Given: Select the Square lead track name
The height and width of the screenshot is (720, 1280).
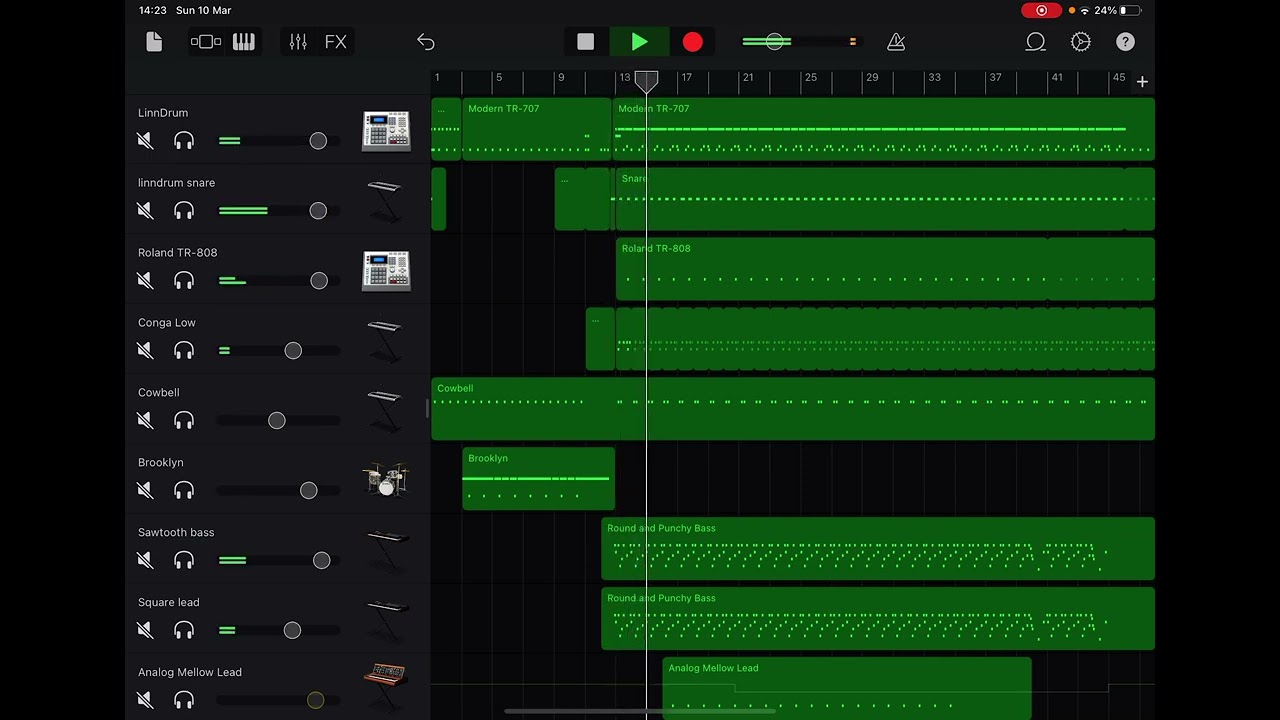Looking at the screenshot, I should [169, 602].
